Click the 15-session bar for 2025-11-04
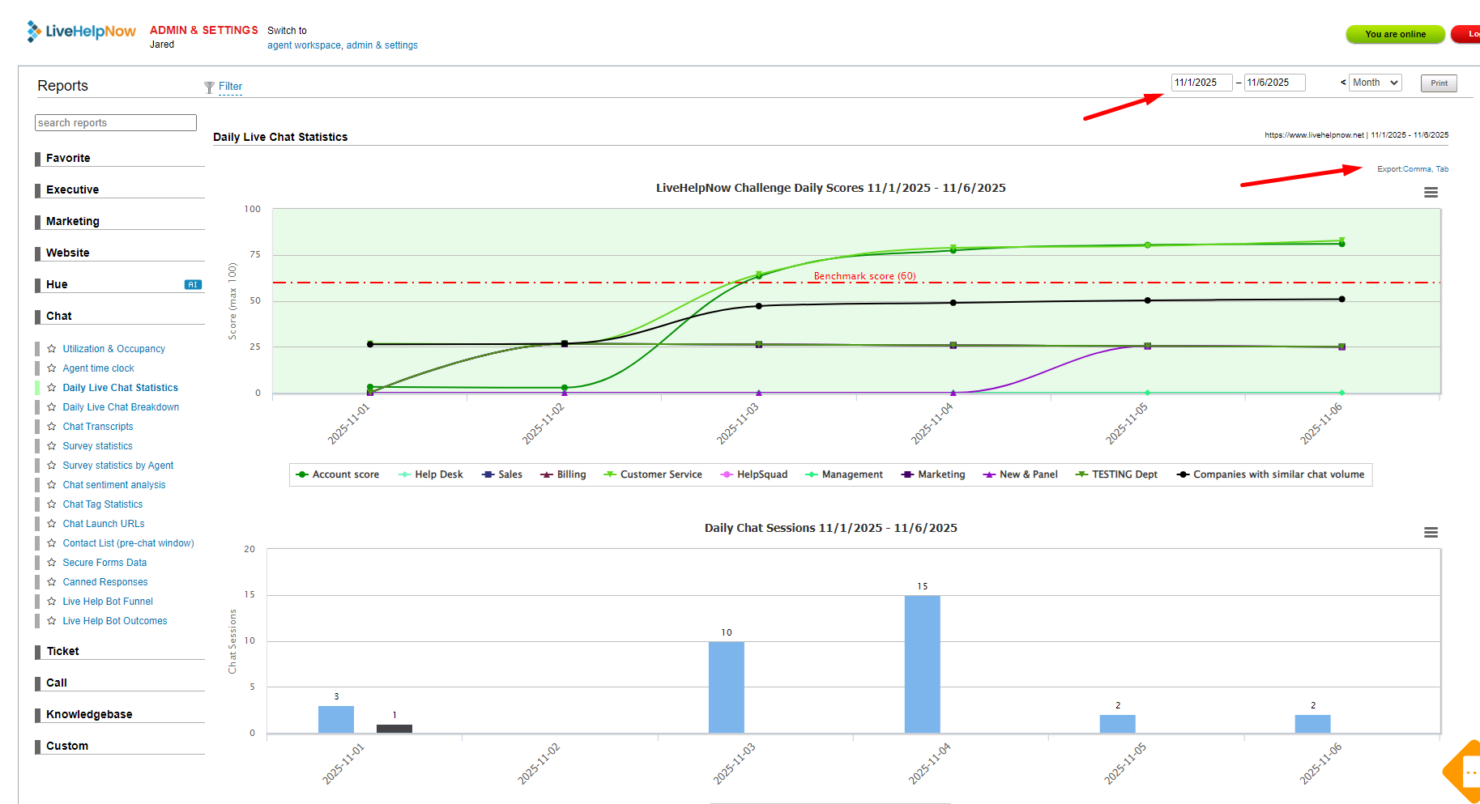 point(922,664)
